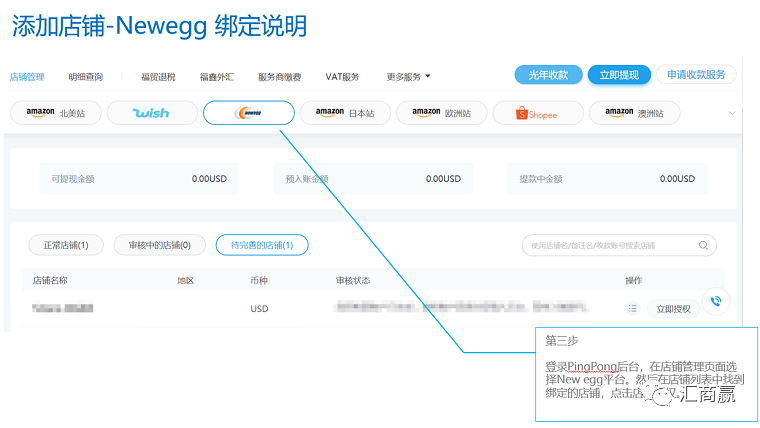Click the 立即授权 button
The height and width of the screenshot is (428, 760).
pos(673,309)
